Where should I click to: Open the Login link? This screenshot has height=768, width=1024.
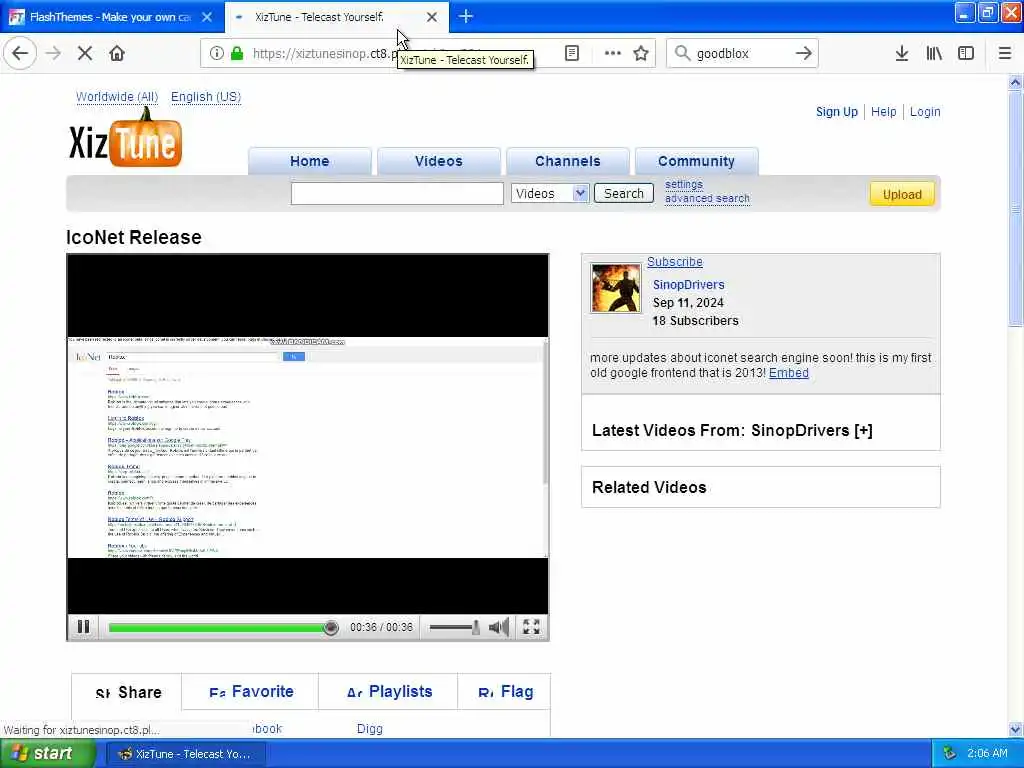coord(925,112)
